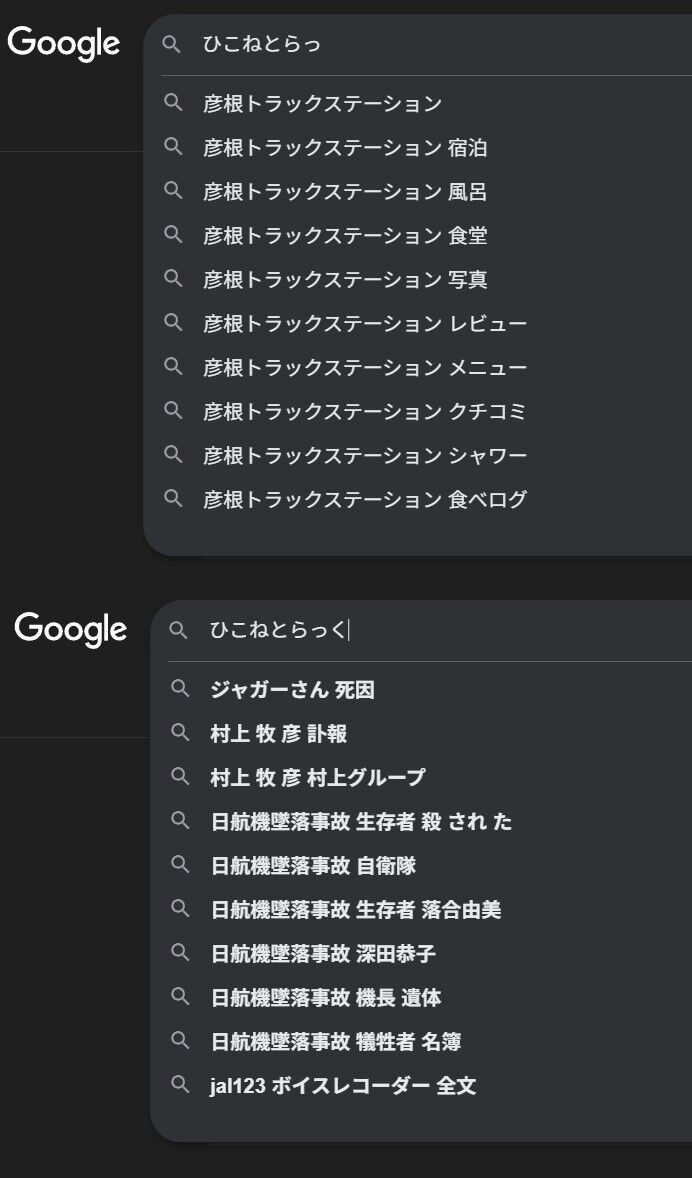Select suggestion 彦根トラックステーション 写真
Viewport: 692px width, 1178px height.
345,279
